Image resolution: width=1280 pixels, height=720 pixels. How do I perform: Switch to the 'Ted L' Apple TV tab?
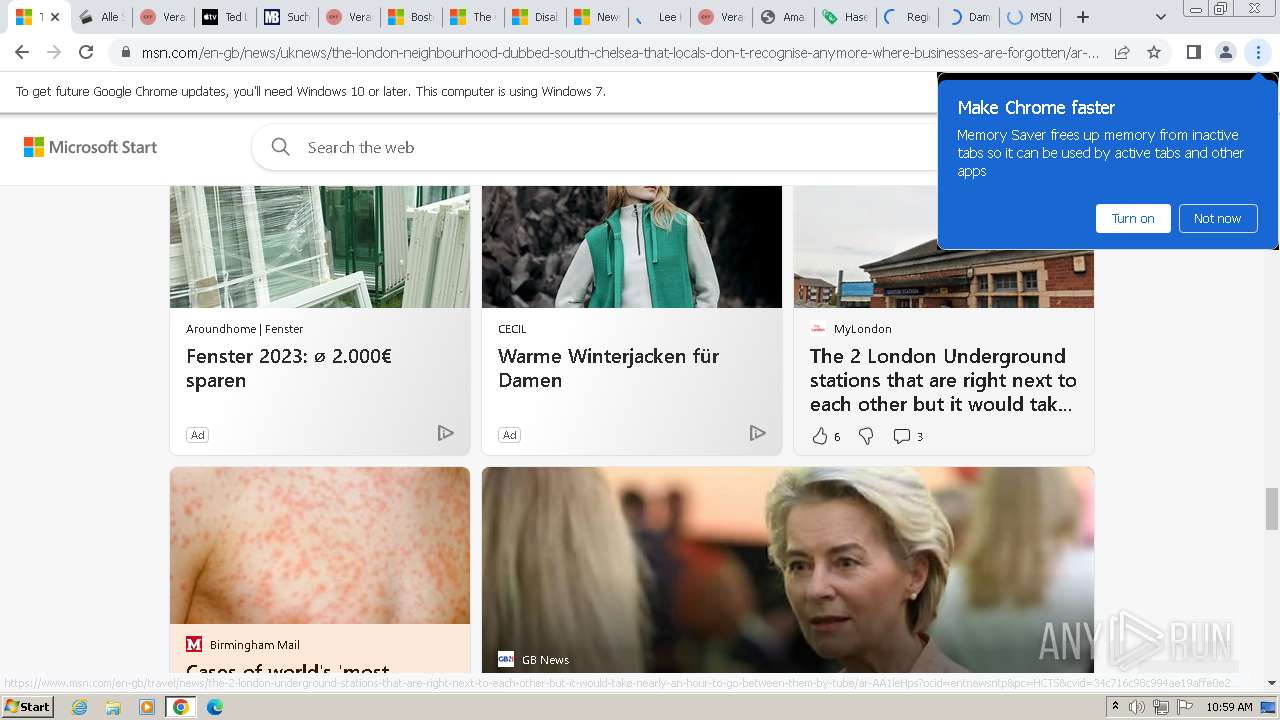pyautogui.click(x=224, y=17)
